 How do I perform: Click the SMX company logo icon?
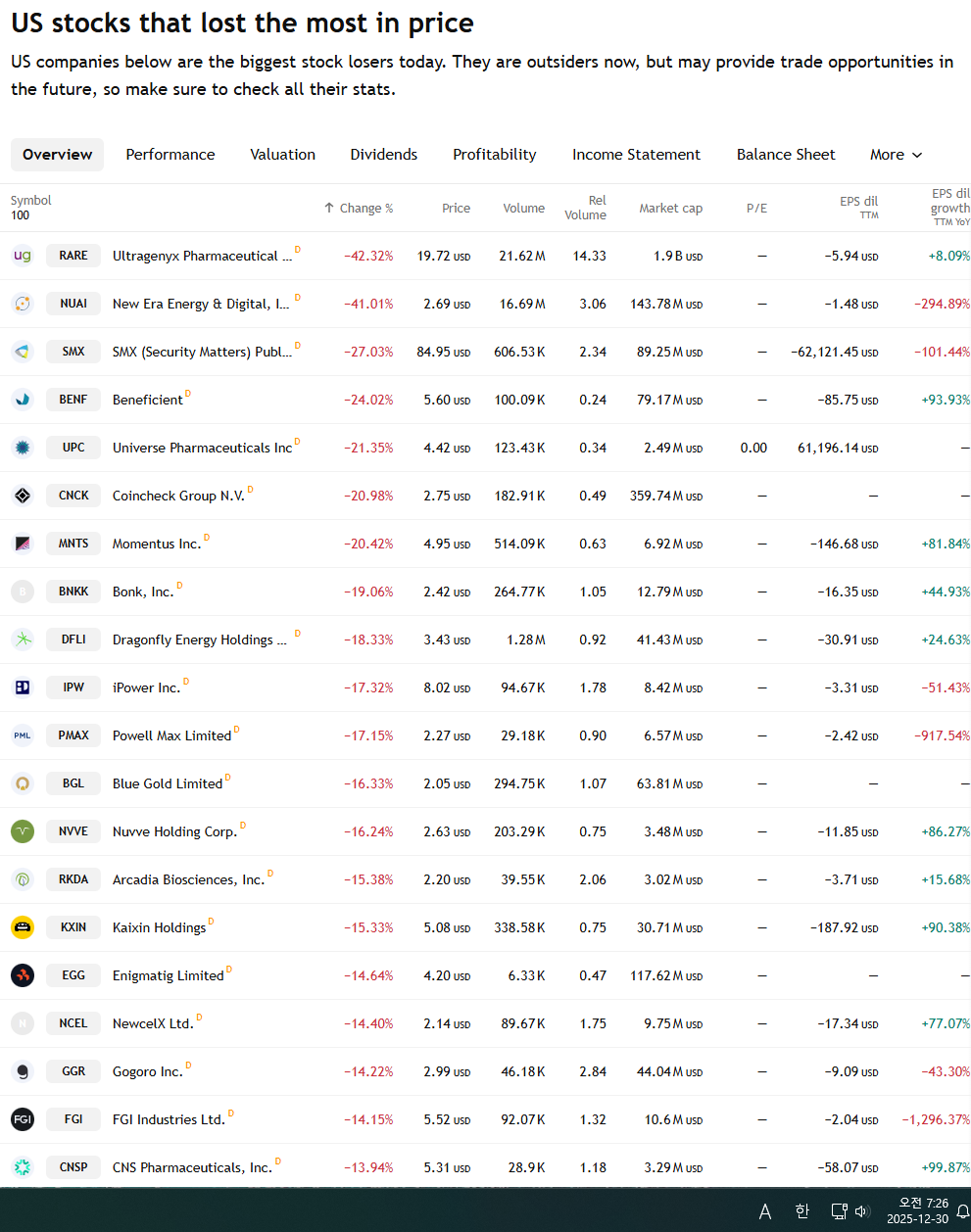coord(23,352)
